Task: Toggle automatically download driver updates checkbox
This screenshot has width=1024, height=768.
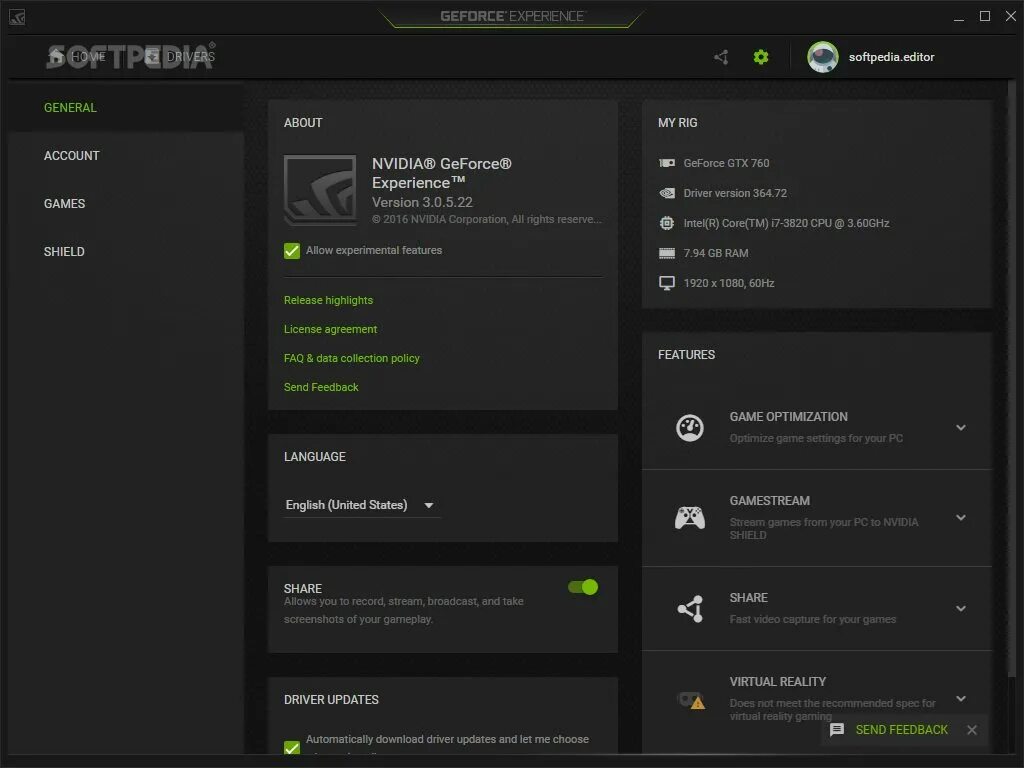Action: coord(292,748)
